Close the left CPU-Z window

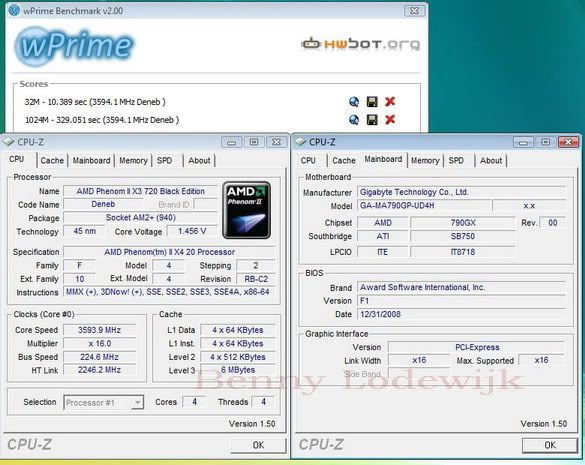click(x=276, y=142)
